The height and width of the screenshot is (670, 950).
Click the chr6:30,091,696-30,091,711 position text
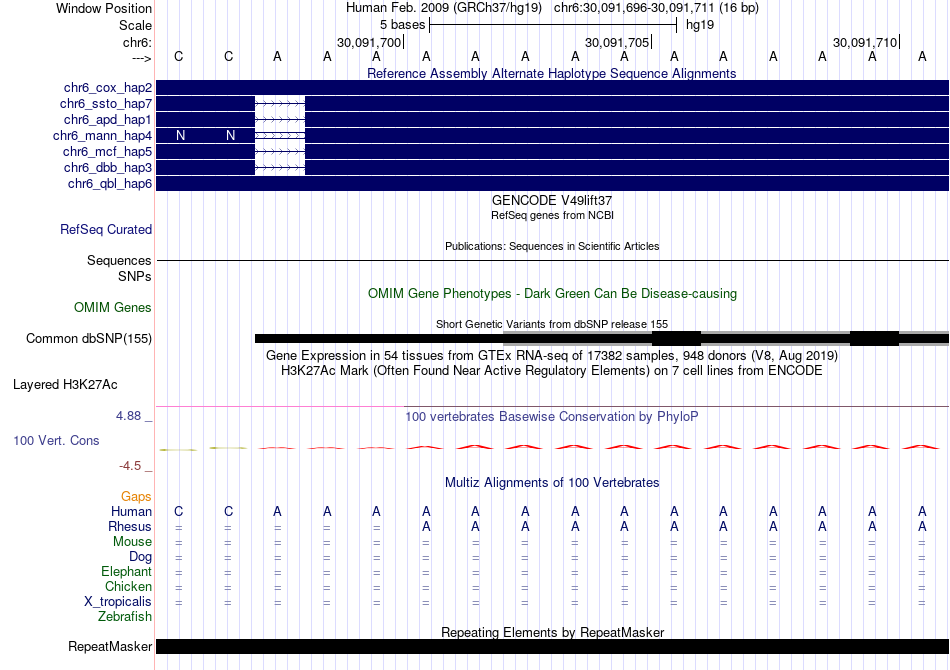point(656,8)
